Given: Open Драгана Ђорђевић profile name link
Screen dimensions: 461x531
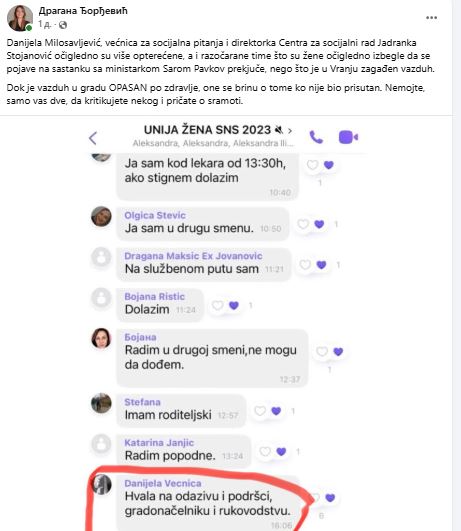Looking at the screenshot, I should pyautogui.click(x=83, y=11).
